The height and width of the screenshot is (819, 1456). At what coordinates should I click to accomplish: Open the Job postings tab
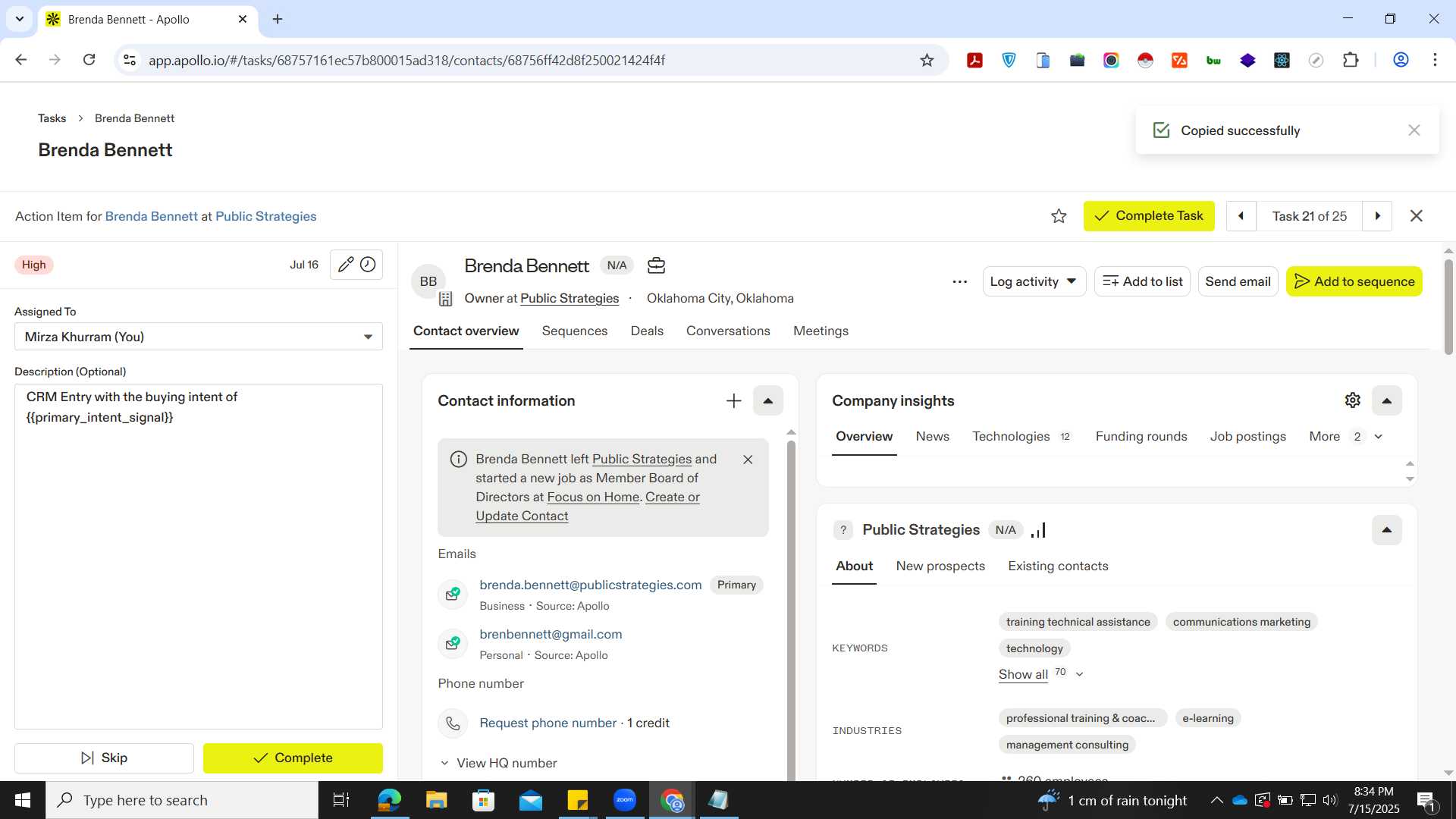(x=1247, y=437)
